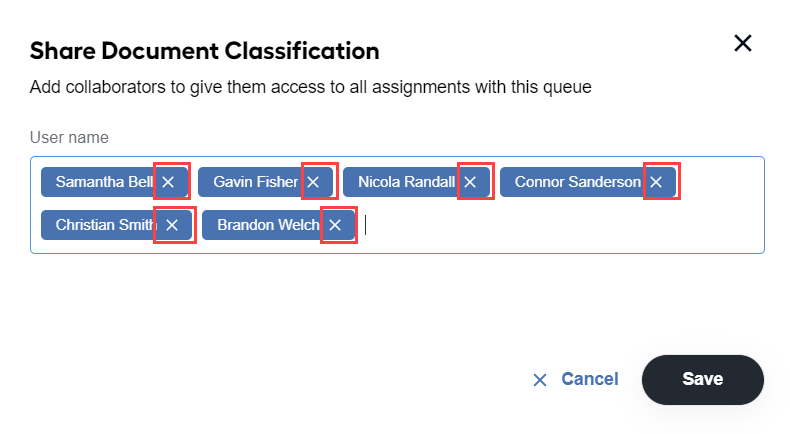Remove Connor Sanderson from the list
Screen dimensions: 790x434
[656, 182]
